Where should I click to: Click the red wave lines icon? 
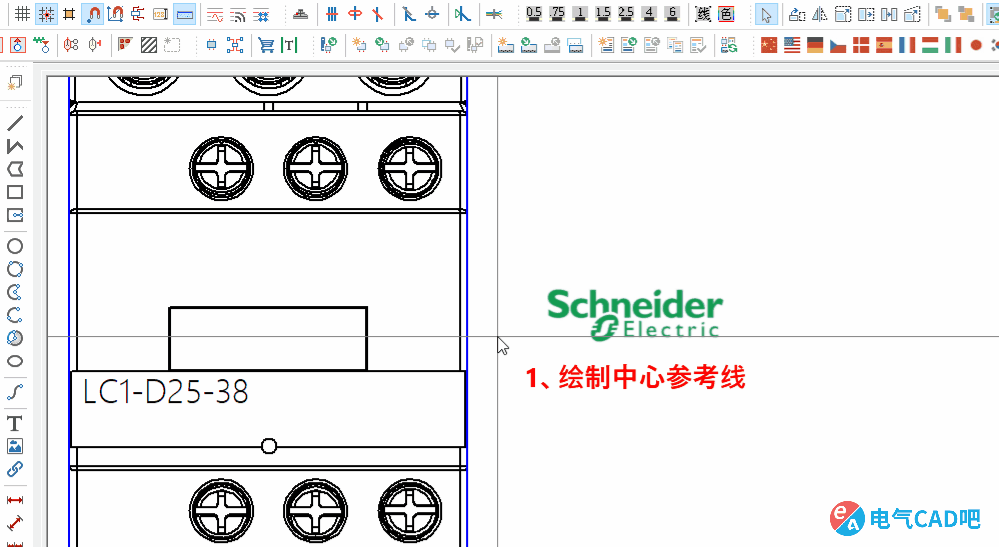click(215, 14)
